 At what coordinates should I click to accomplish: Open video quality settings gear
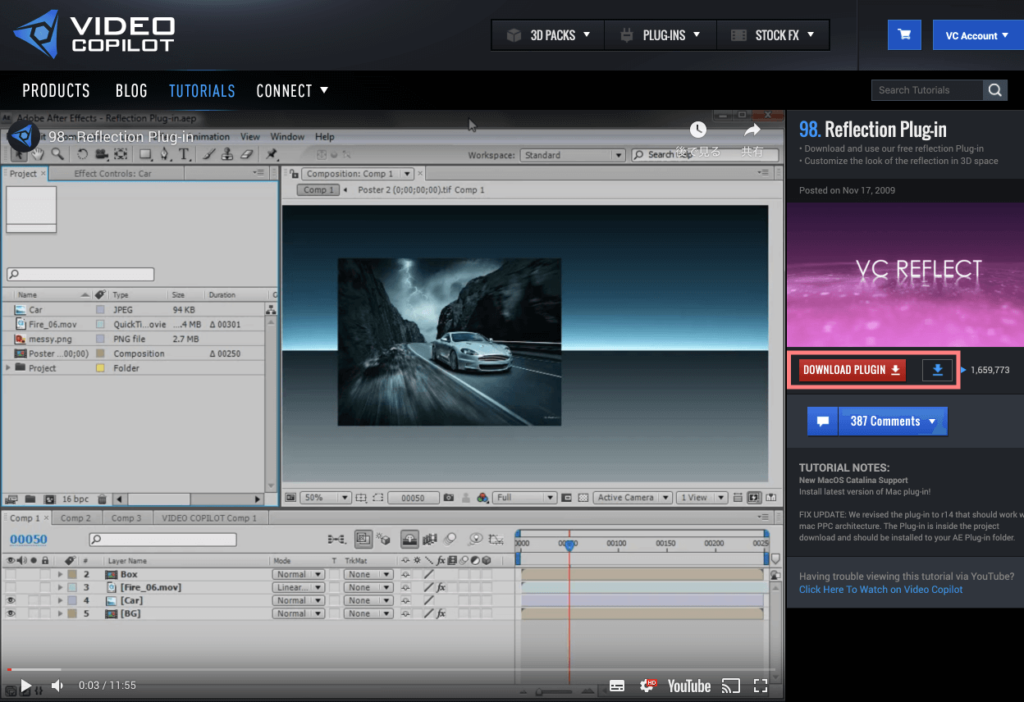pyautogui.click(x=648, y=685)
